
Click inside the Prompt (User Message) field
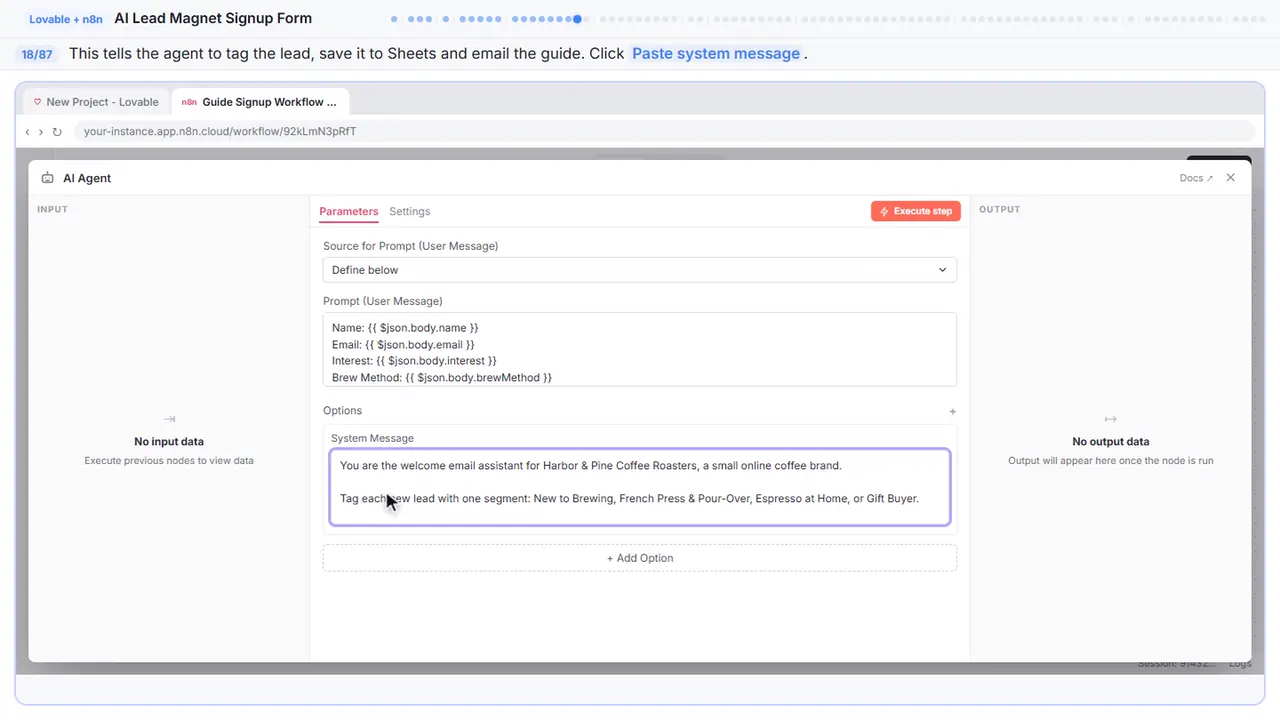coord(640,349)
